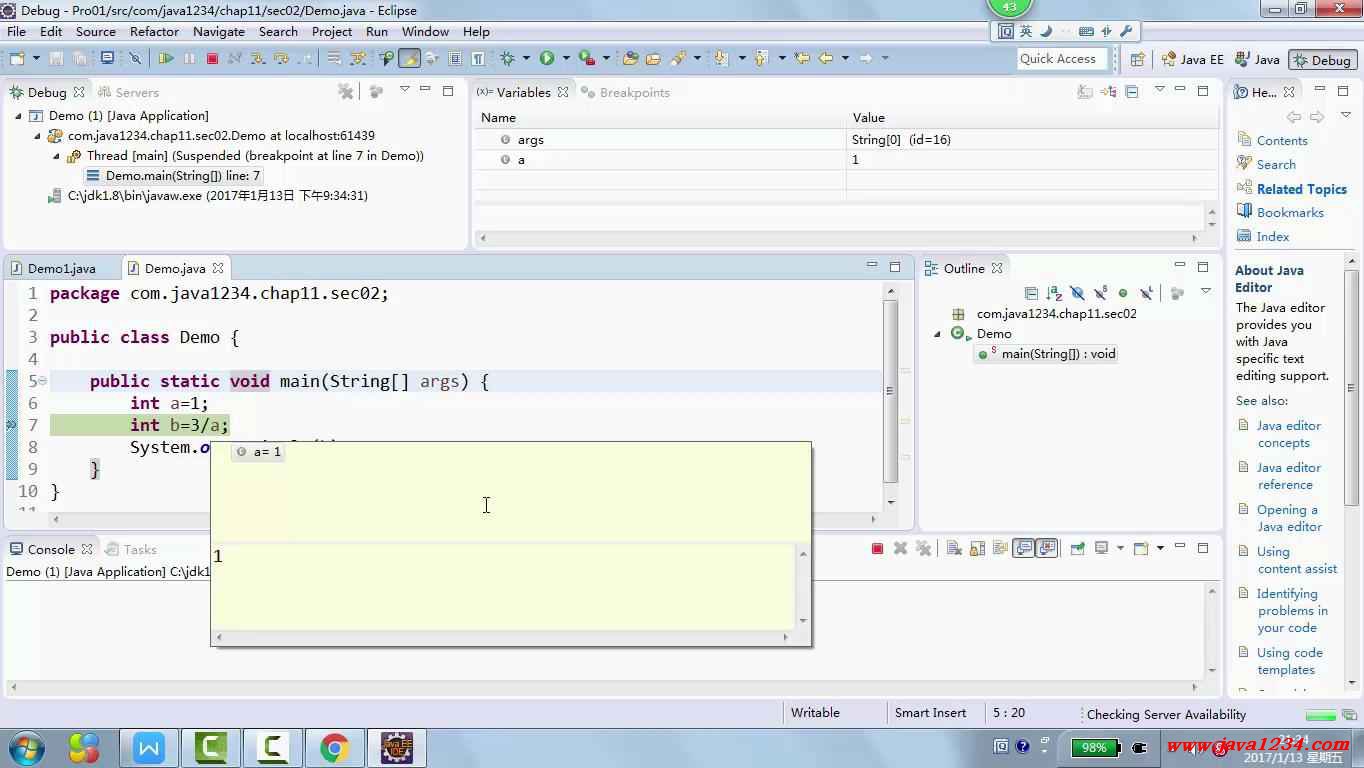Click the Back navigation arrow in toolbar
The image size is (1364, 768).
(x=826, y=59)
